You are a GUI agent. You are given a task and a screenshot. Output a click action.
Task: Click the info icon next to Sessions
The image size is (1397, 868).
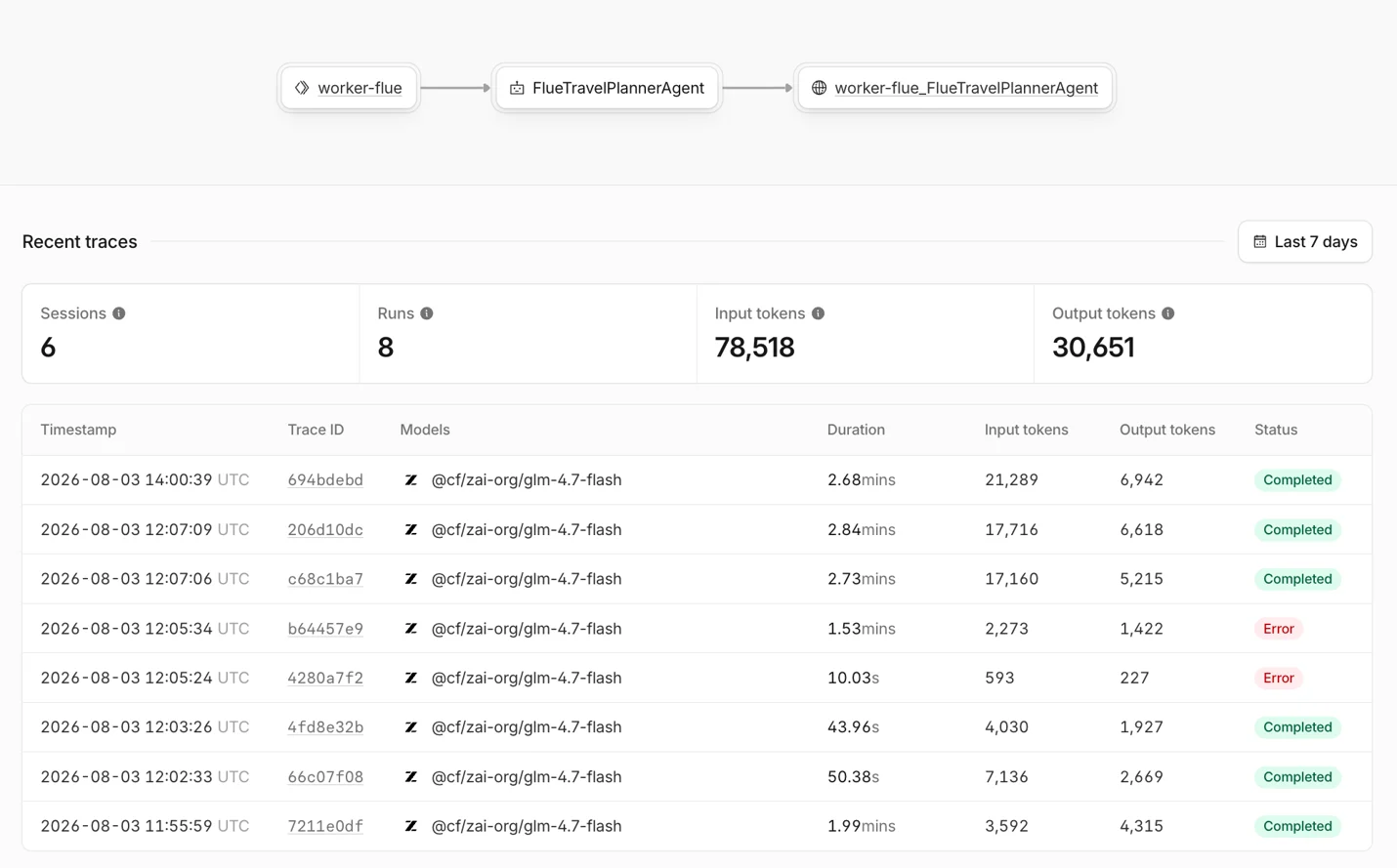[119, 313]
